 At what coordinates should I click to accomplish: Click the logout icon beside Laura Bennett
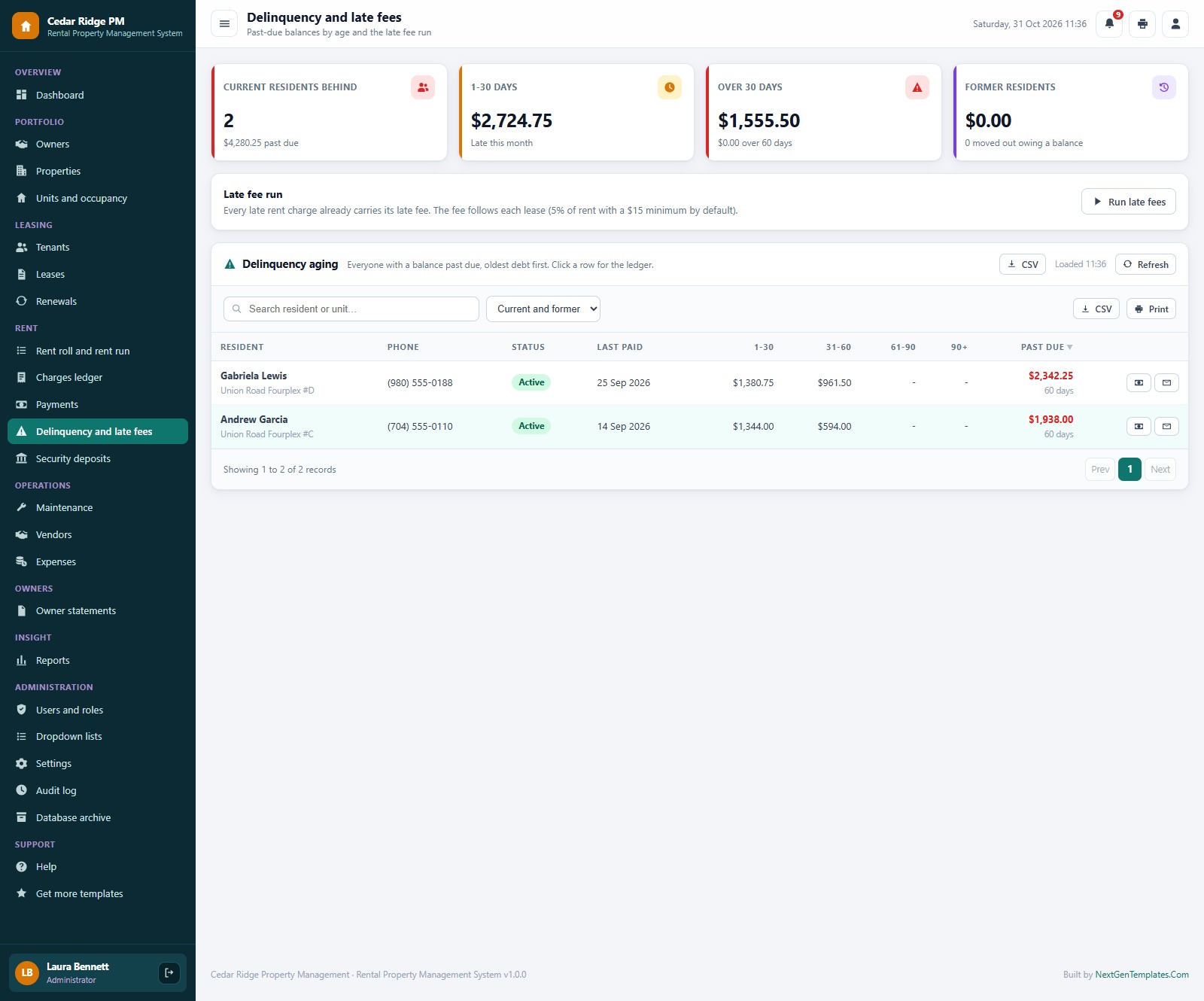tap(169, 972)
